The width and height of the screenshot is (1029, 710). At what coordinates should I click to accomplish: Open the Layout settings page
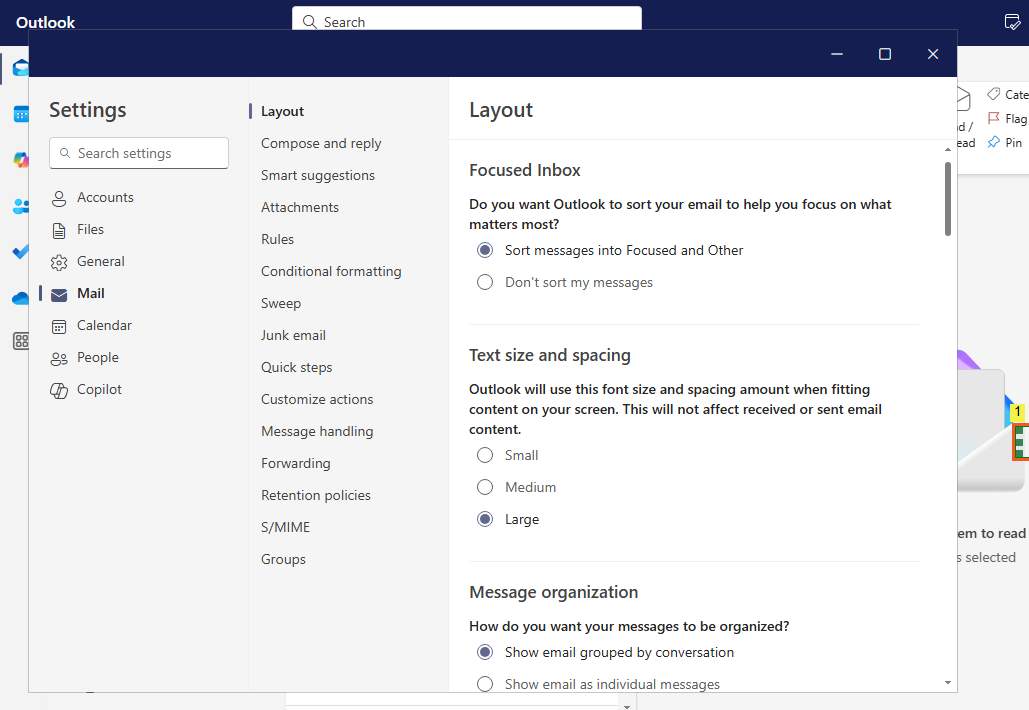point(282,112)
